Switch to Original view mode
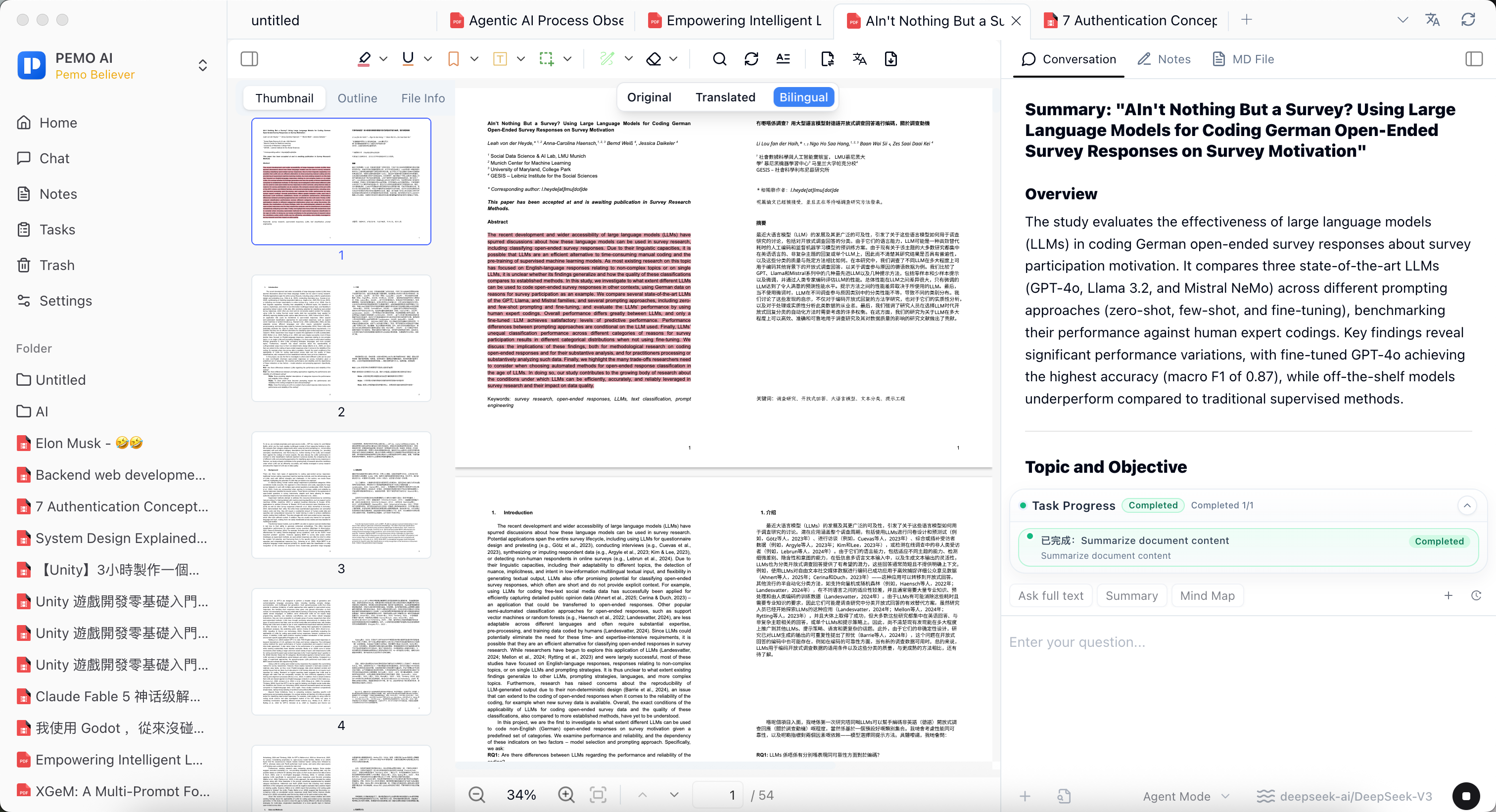Viewport: 1496px width, 812px height. coord(649,97)
